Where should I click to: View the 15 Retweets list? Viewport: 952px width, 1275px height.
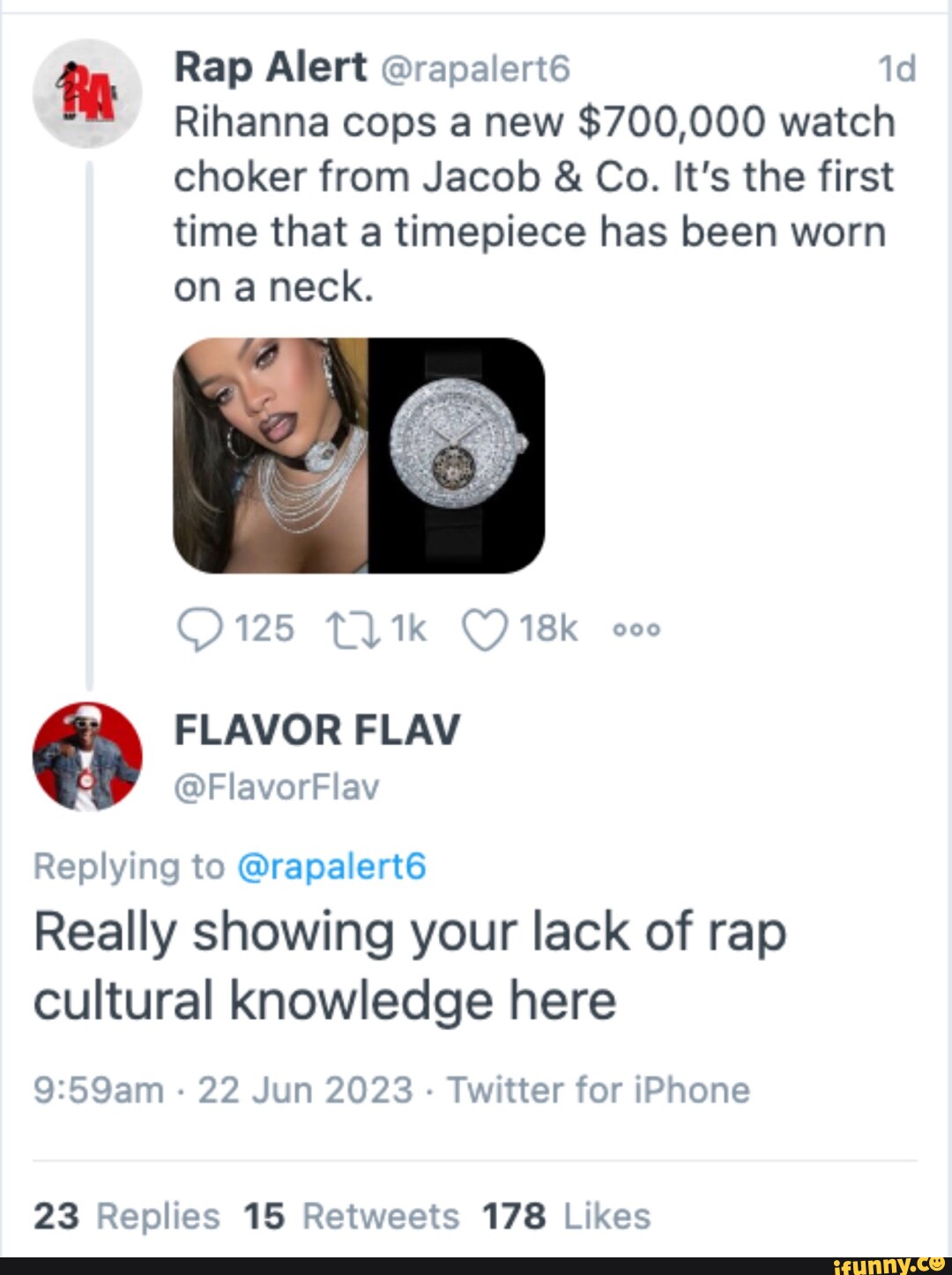(x=352, y=1217)
